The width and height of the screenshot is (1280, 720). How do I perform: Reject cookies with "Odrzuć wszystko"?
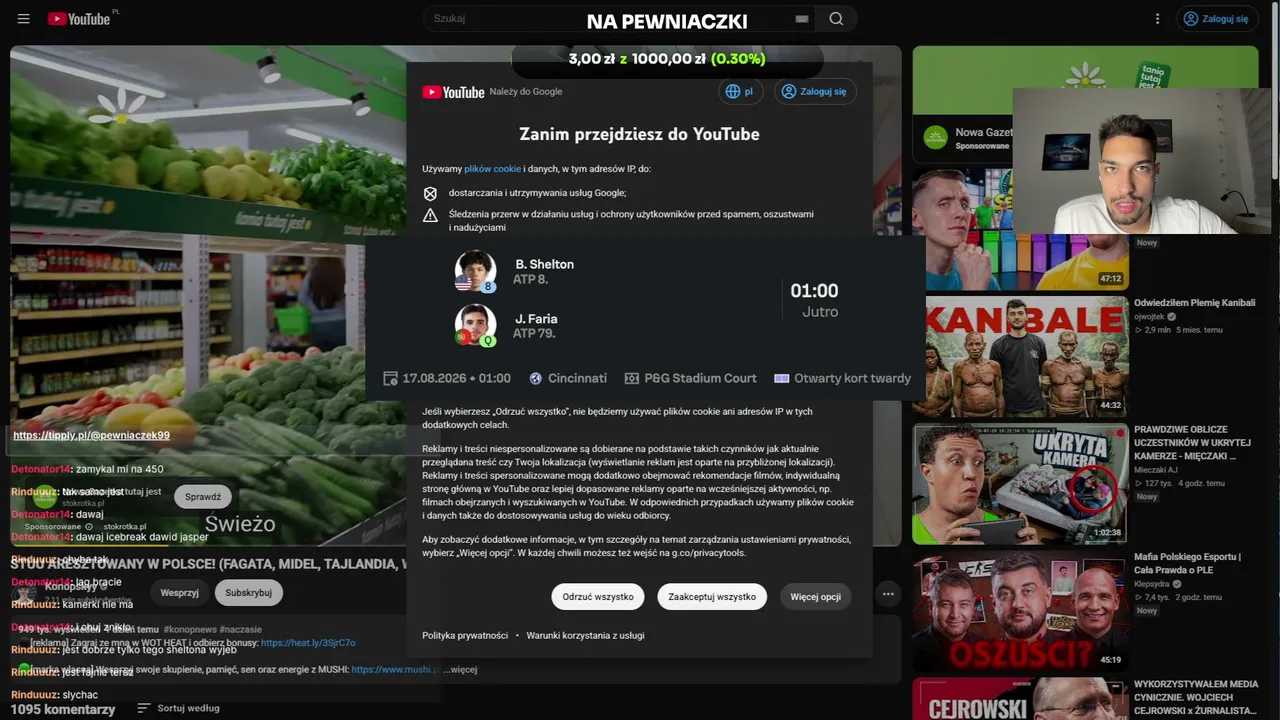click(x=598, y=597)
